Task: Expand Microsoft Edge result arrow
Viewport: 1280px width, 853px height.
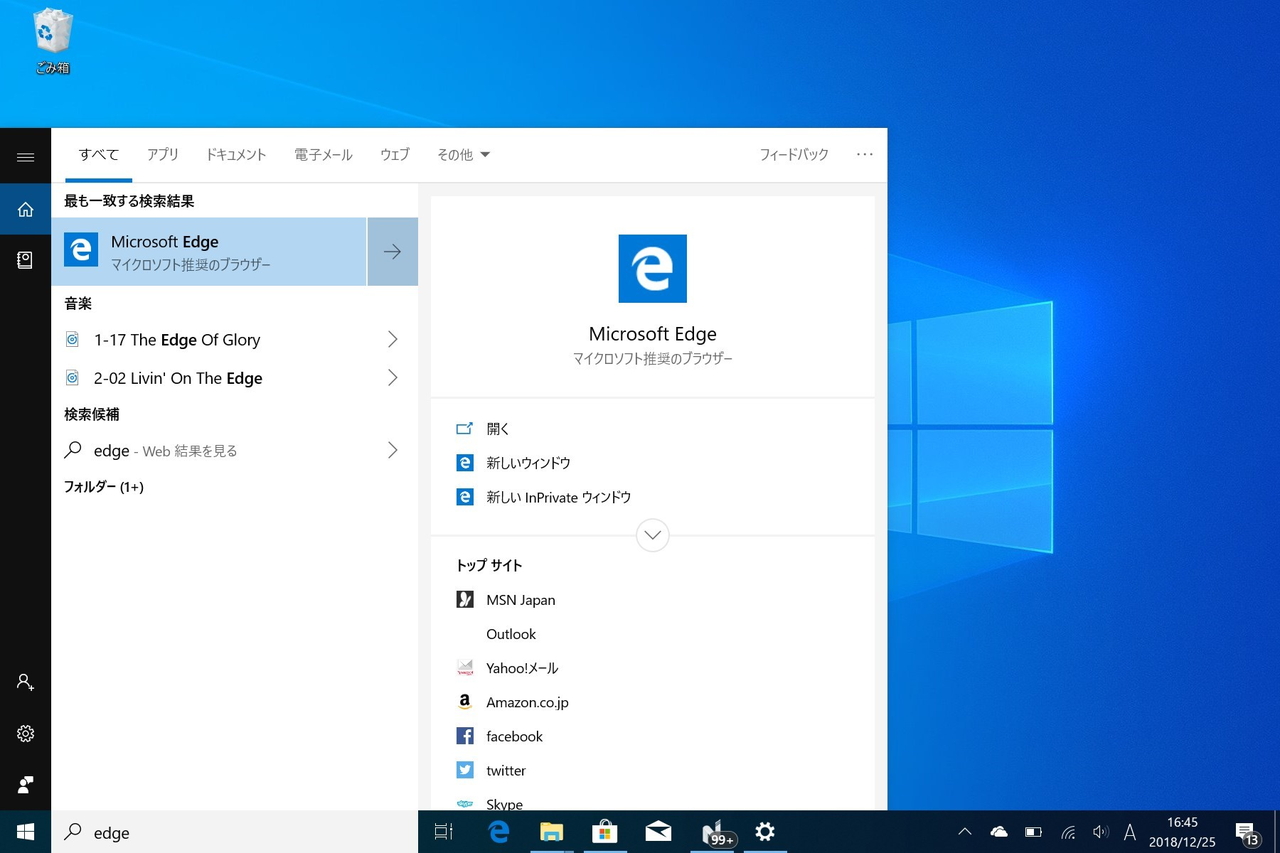Action: click(x=393, y=251)
